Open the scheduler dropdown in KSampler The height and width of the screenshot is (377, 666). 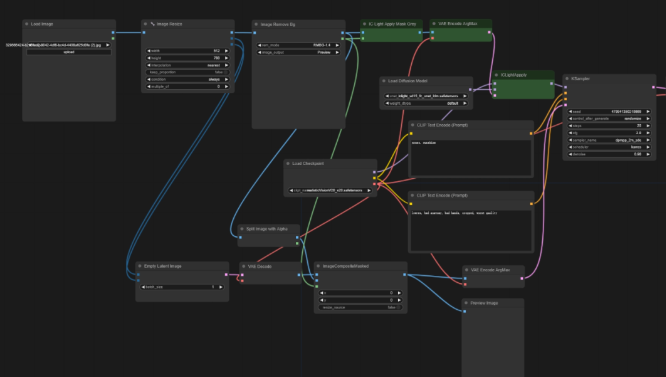click(609, 147)
